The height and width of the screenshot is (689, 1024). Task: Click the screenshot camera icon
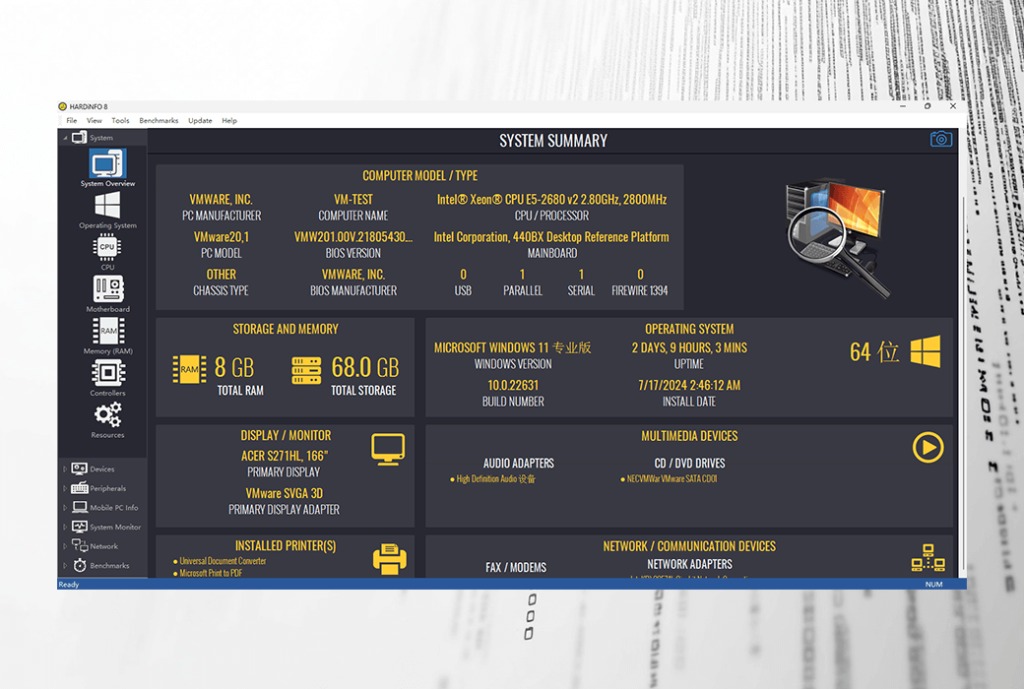[940, 139]
